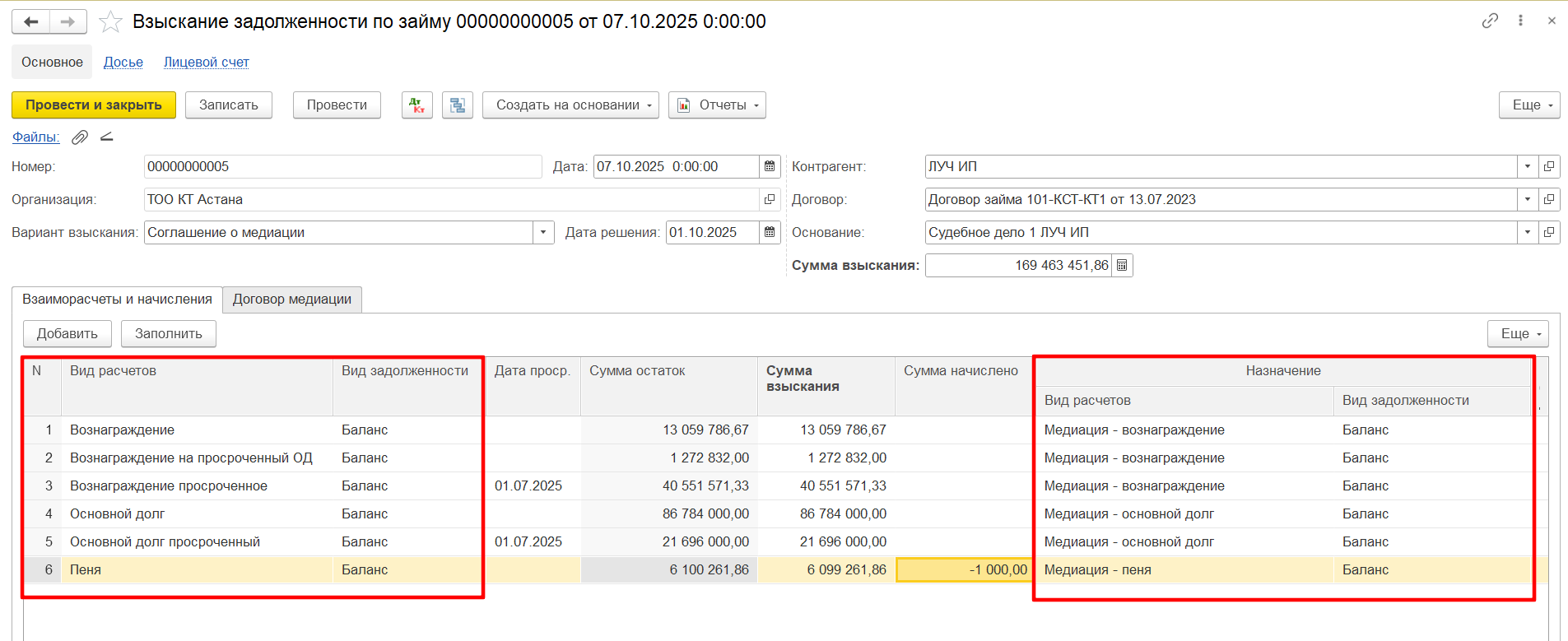Image resolution: width=1568 pixels, height=641 pixels.
Task: Click the Заполнить button
Action: (x=169, y=333)
